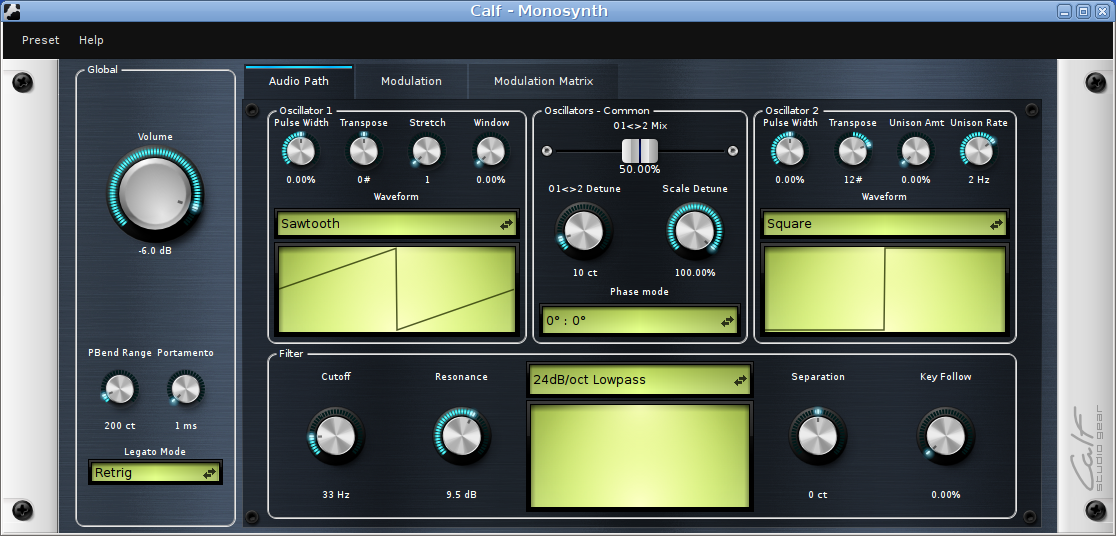Open the 24dB/oct Lowpass filter dropdown
1116x536 pixels.
[639, 379]
